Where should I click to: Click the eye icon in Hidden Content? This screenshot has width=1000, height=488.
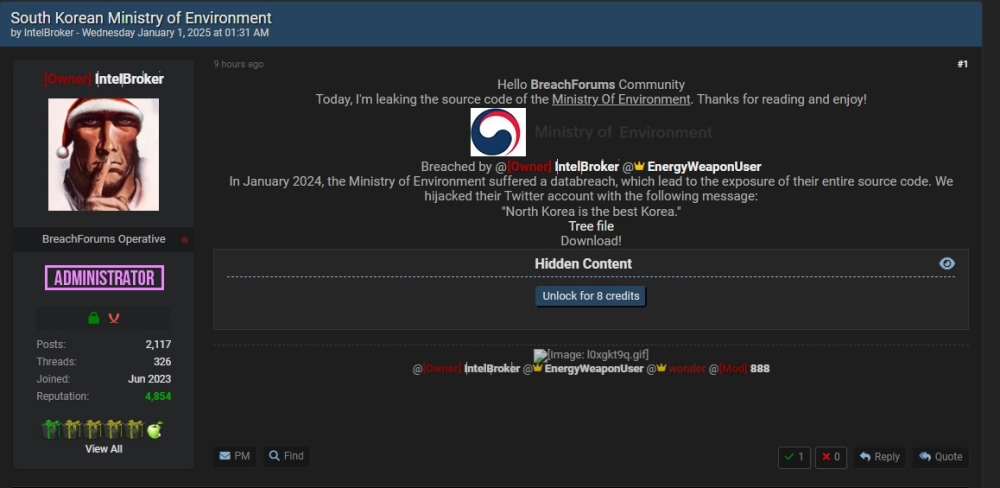[x=947, y=263]
